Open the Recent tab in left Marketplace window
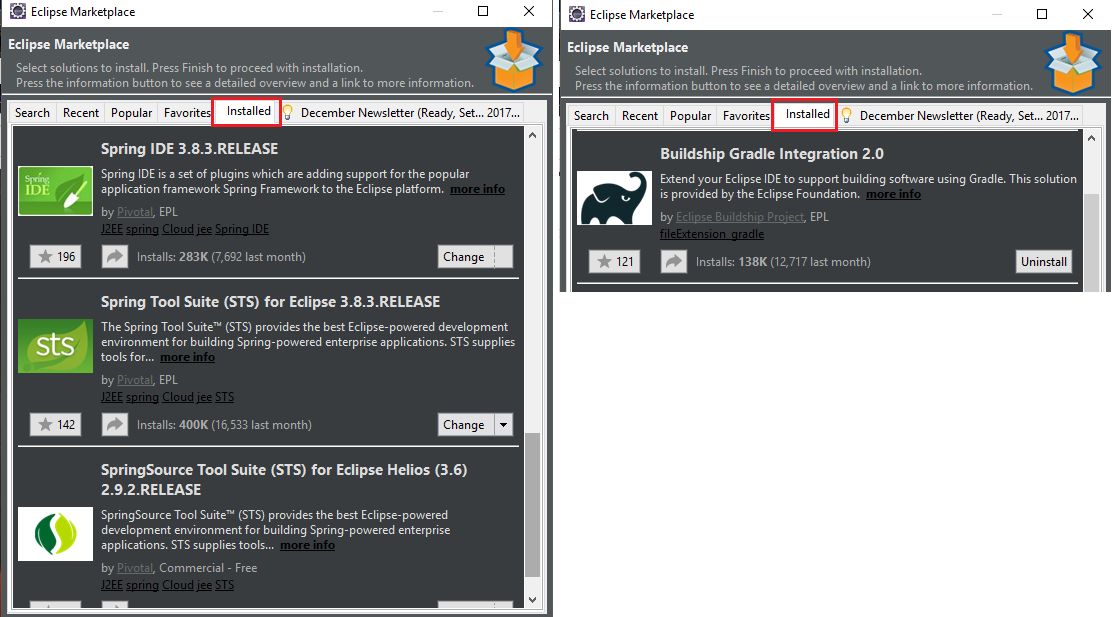The width and height of the screenshot is (1113, 617). pyautogui.click(x=81, y=113)
